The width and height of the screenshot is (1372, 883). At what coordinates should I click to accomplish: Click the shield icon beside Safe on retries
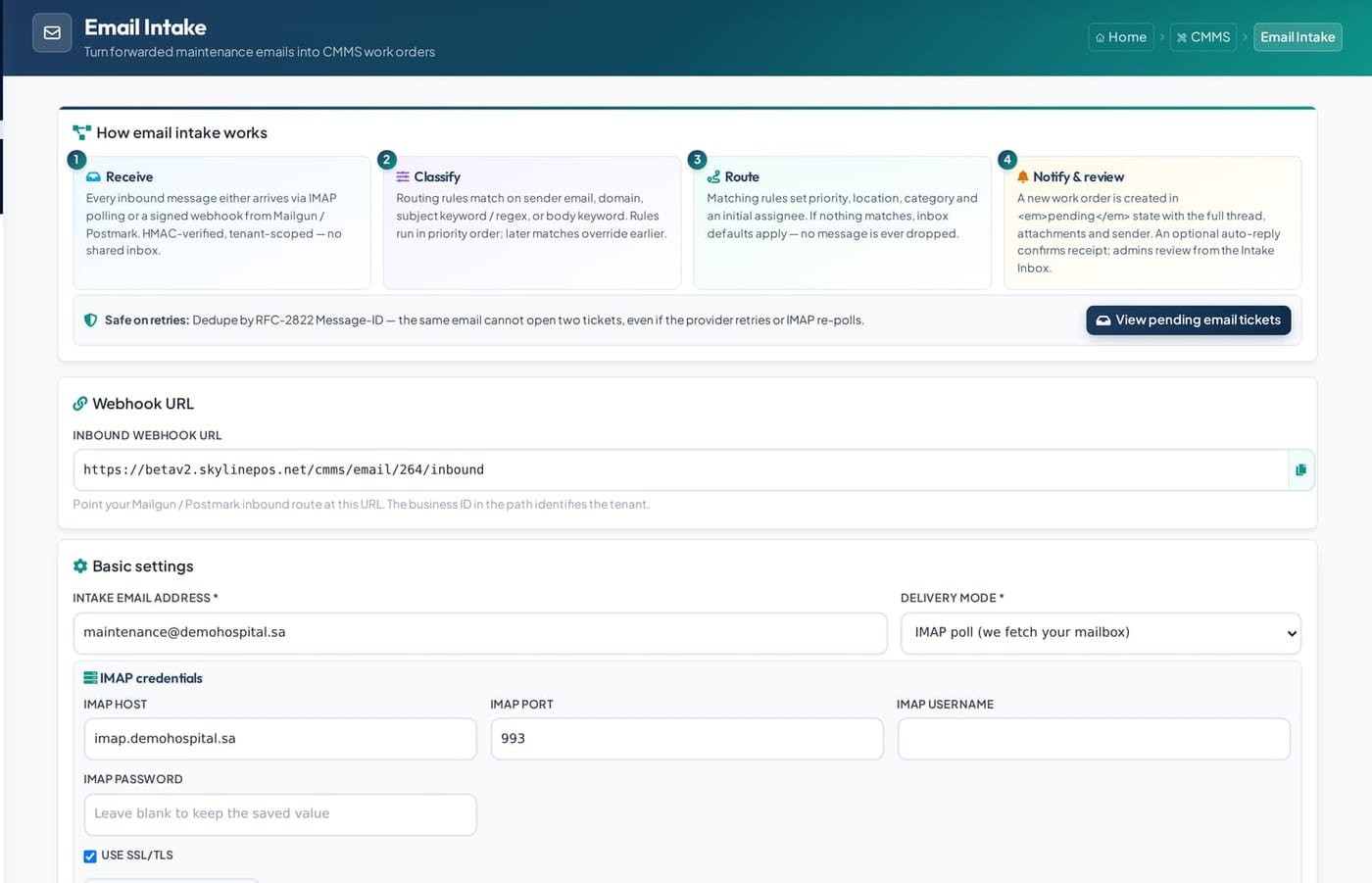[x=91, y=320]
